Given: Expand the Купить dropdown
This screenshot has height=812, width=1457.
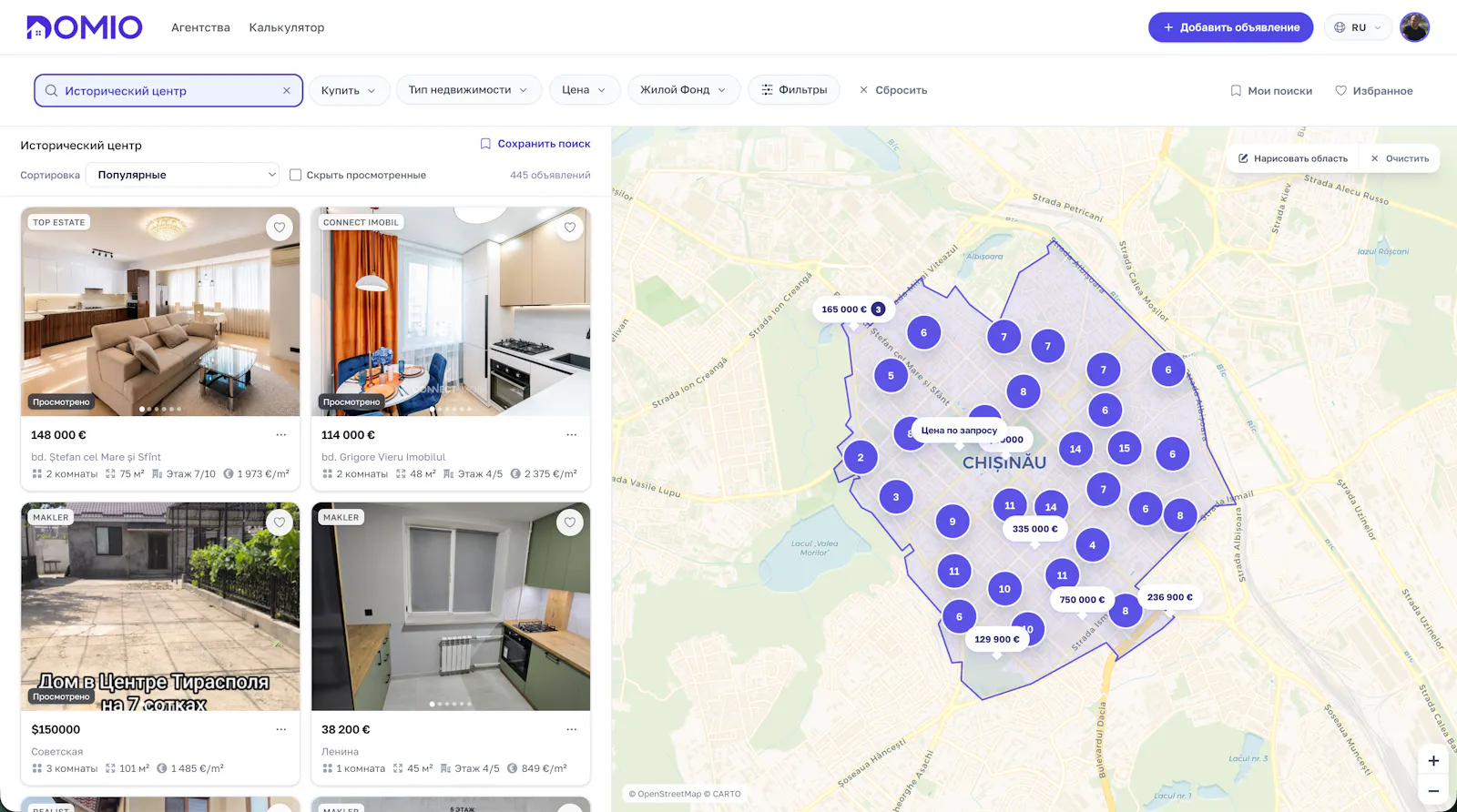Looking at the screenshot, I should tap(349, 90).
